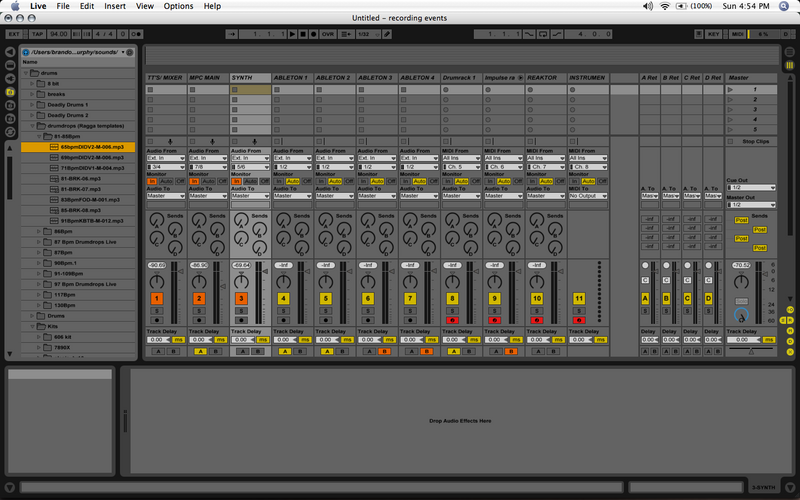Click the Master pan knob

(741, 281)
